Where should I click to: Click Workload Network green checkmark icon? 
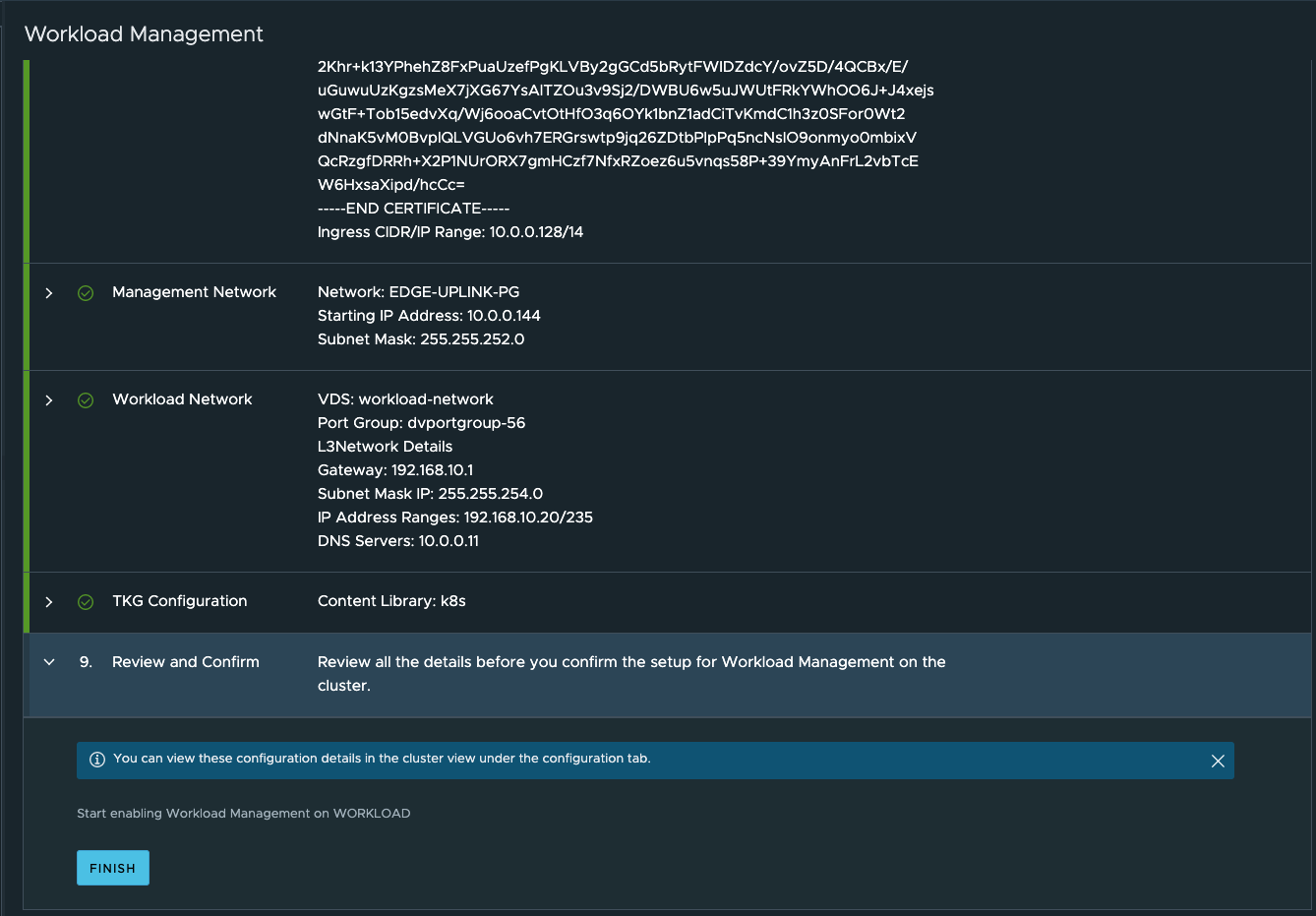[x=86, y=400]
